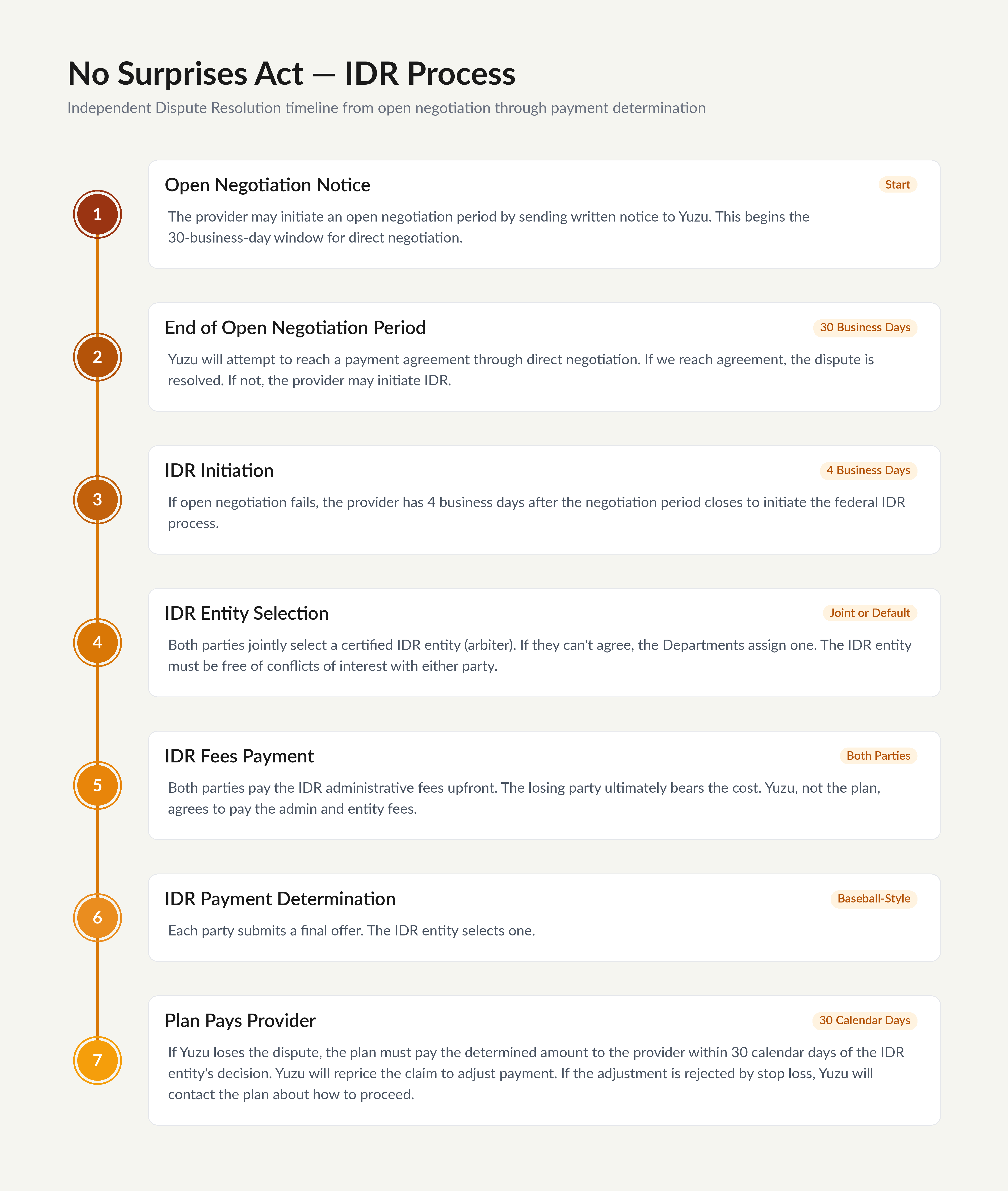
Task: Select the step 2 timeline circle
Action: (97, 357)
